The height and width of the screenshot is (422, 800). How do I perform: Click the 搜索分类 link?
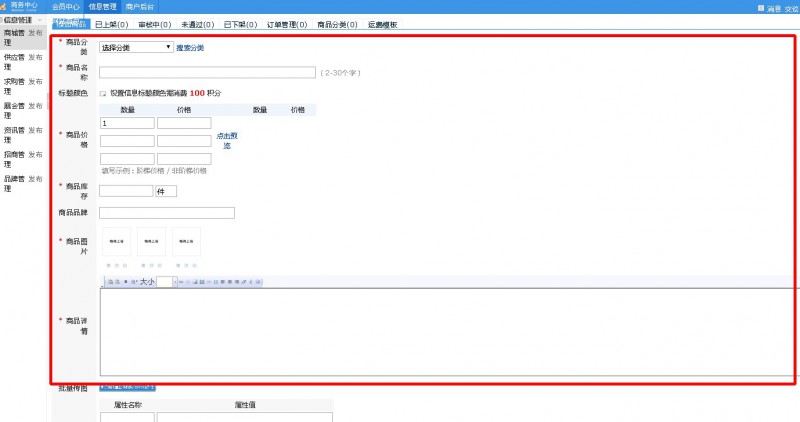190,47
